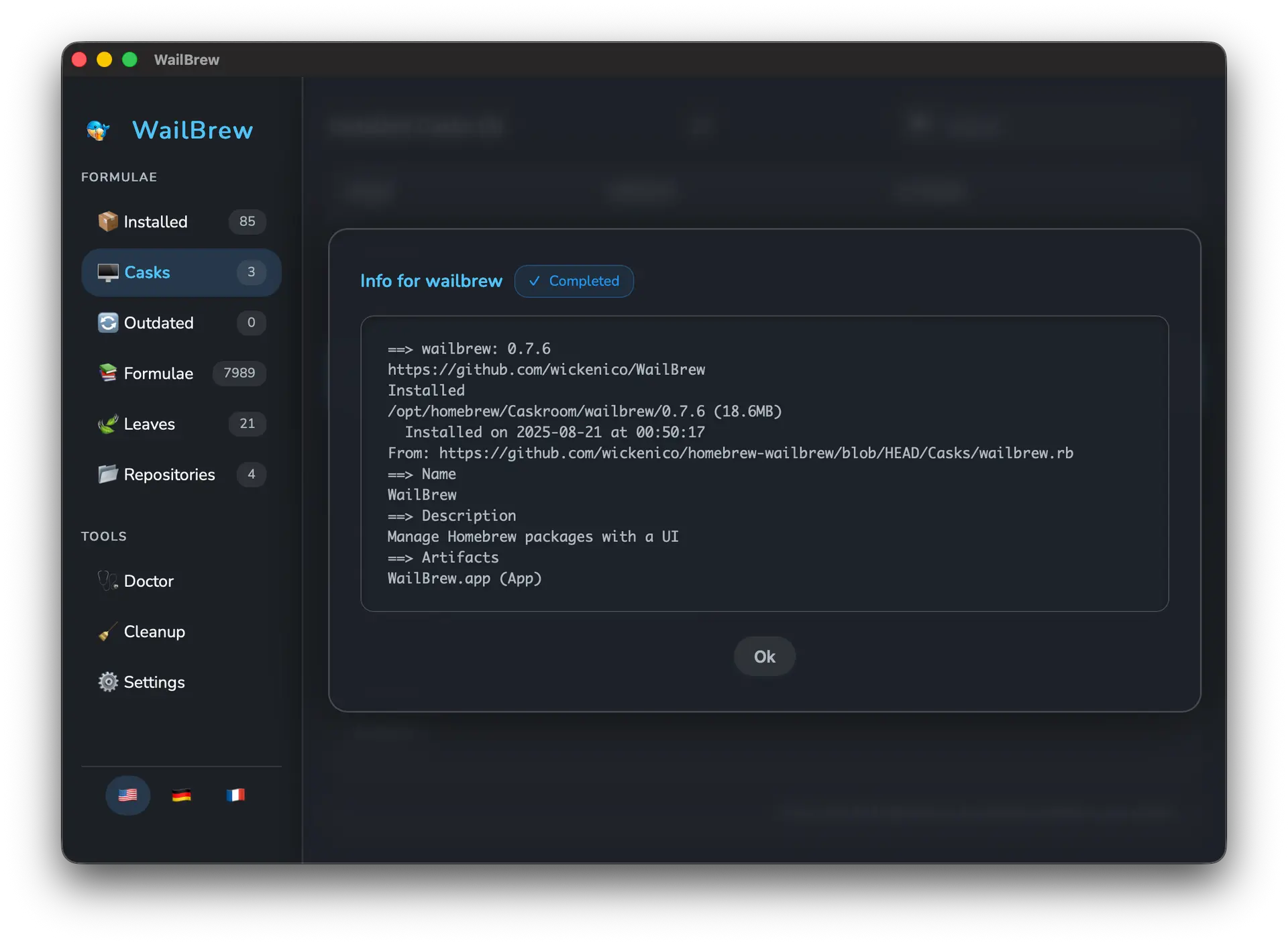The height and width of the screenshot is (945, 1288).
Task: Click the Outdated refresh icon
Action: [107, 323]
